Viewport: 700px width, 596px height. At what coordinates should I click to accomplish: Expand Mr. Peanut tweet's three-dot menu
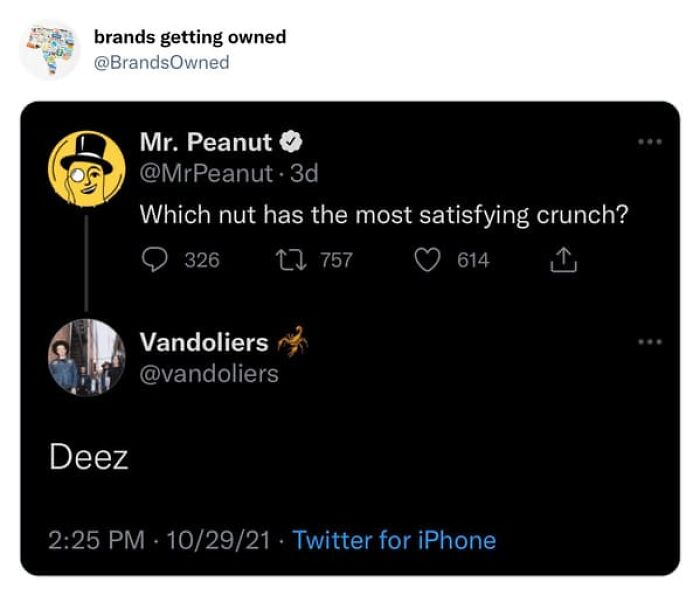(651, 143)
